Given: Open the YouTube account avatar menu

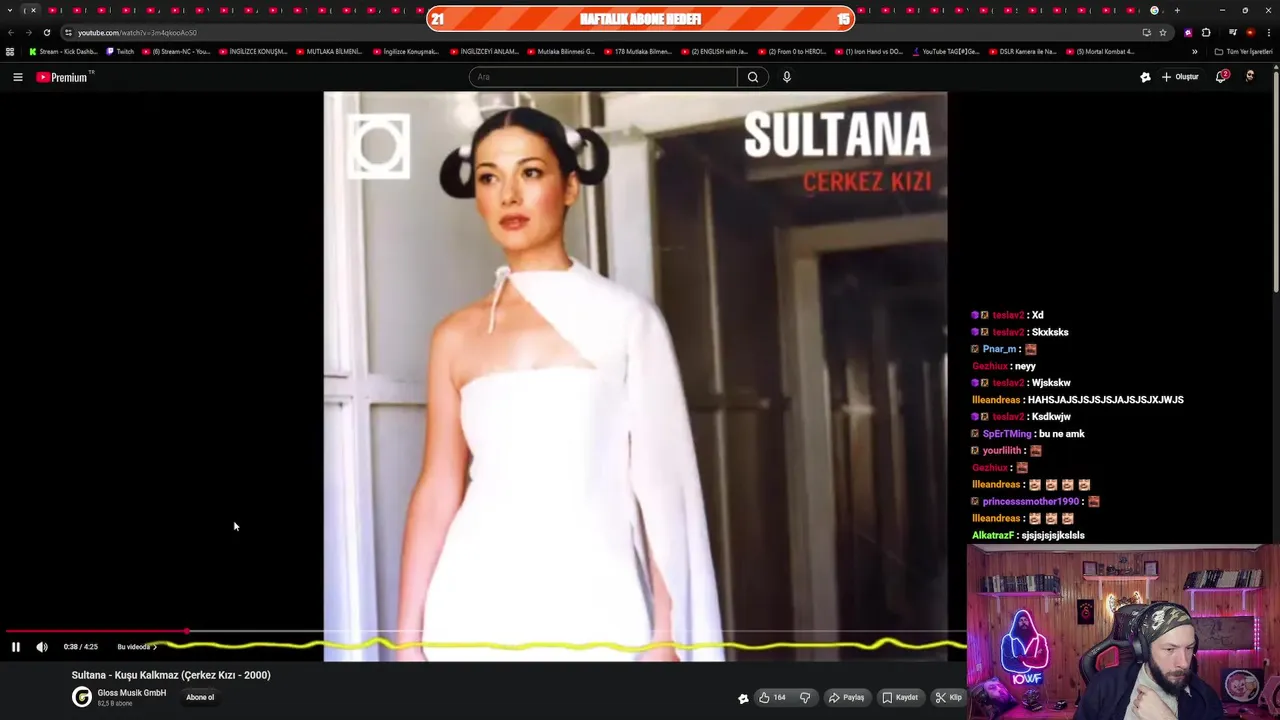Looking at the screenshot, I should pos(1250,77).
